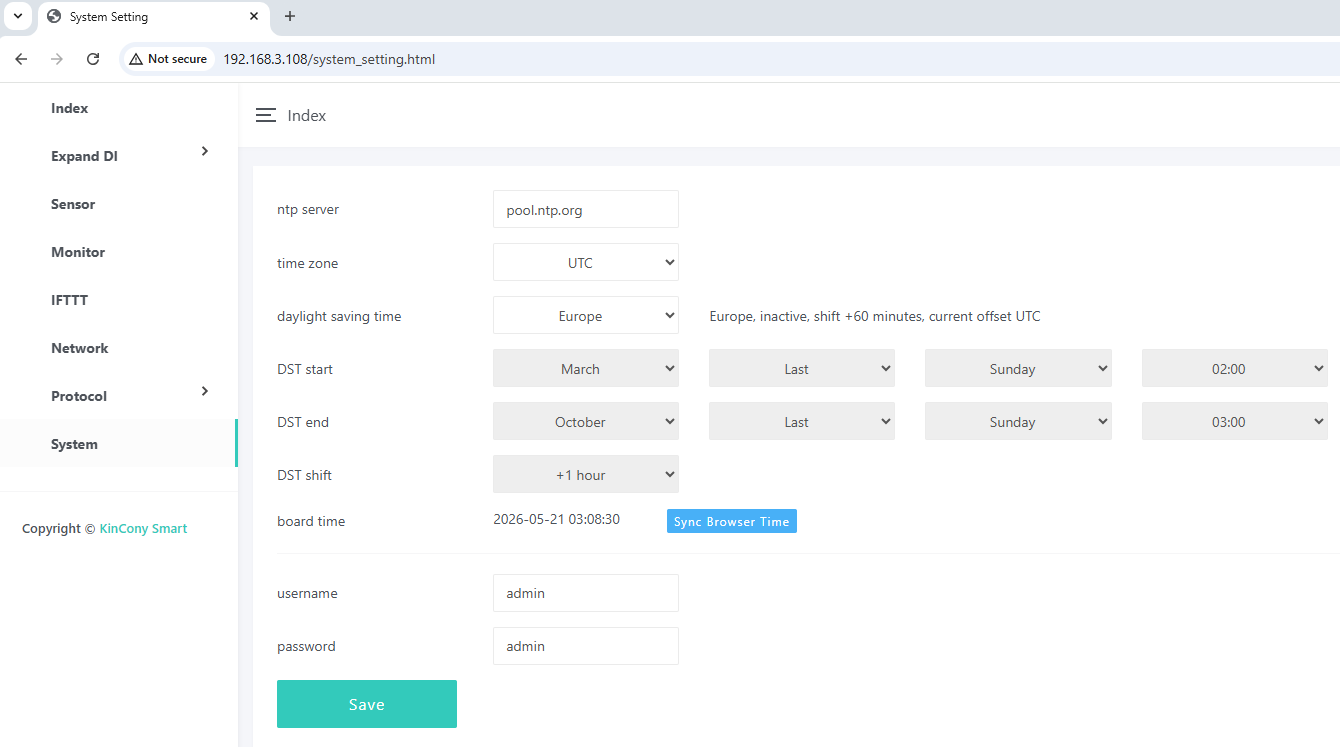Click the 'ntp server' label
Image resolution: width=1340 pixels, height=747 pixels.
[x=308, y=209]
